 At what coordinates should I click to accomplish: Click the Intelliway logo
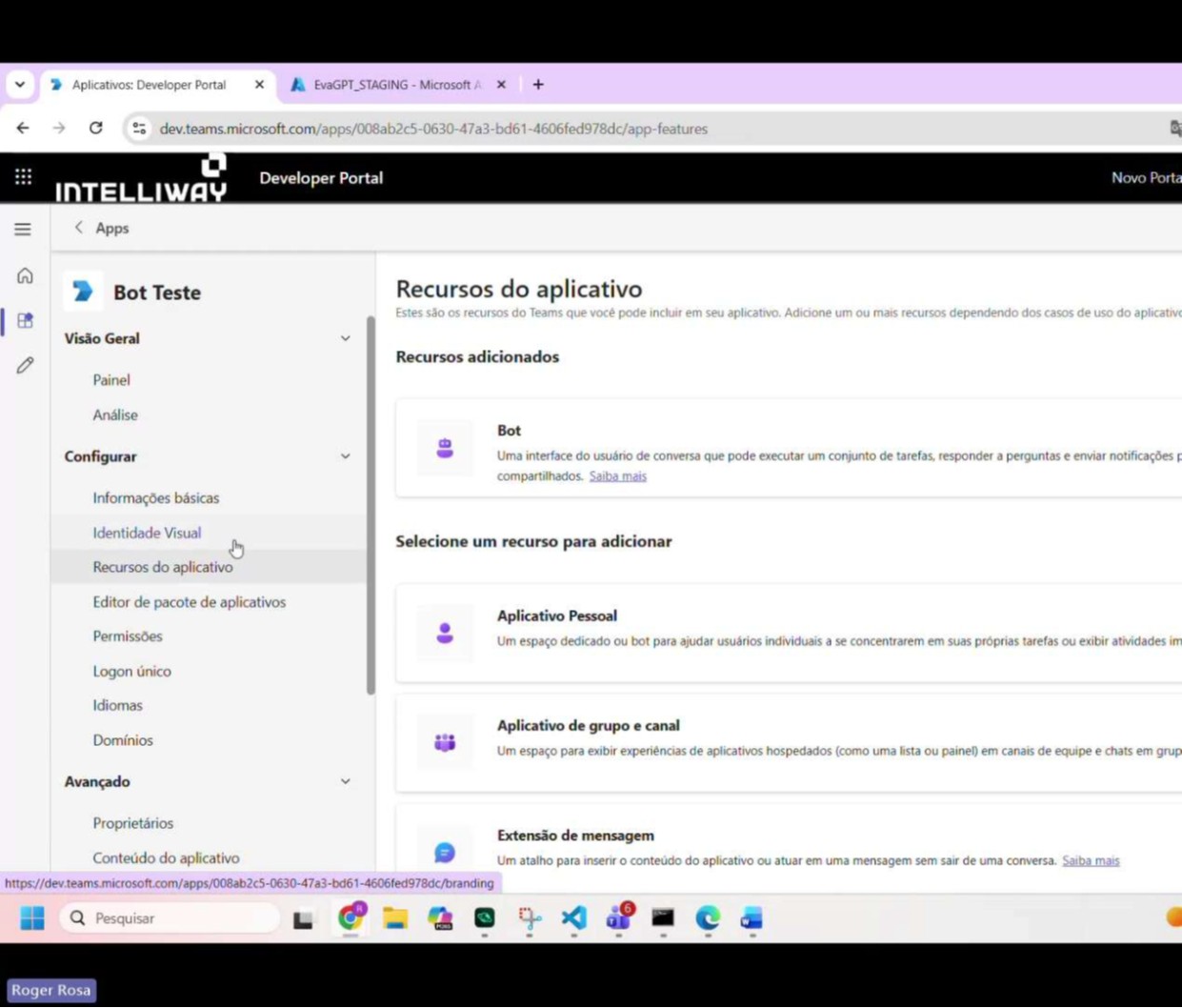coord(141,178)
